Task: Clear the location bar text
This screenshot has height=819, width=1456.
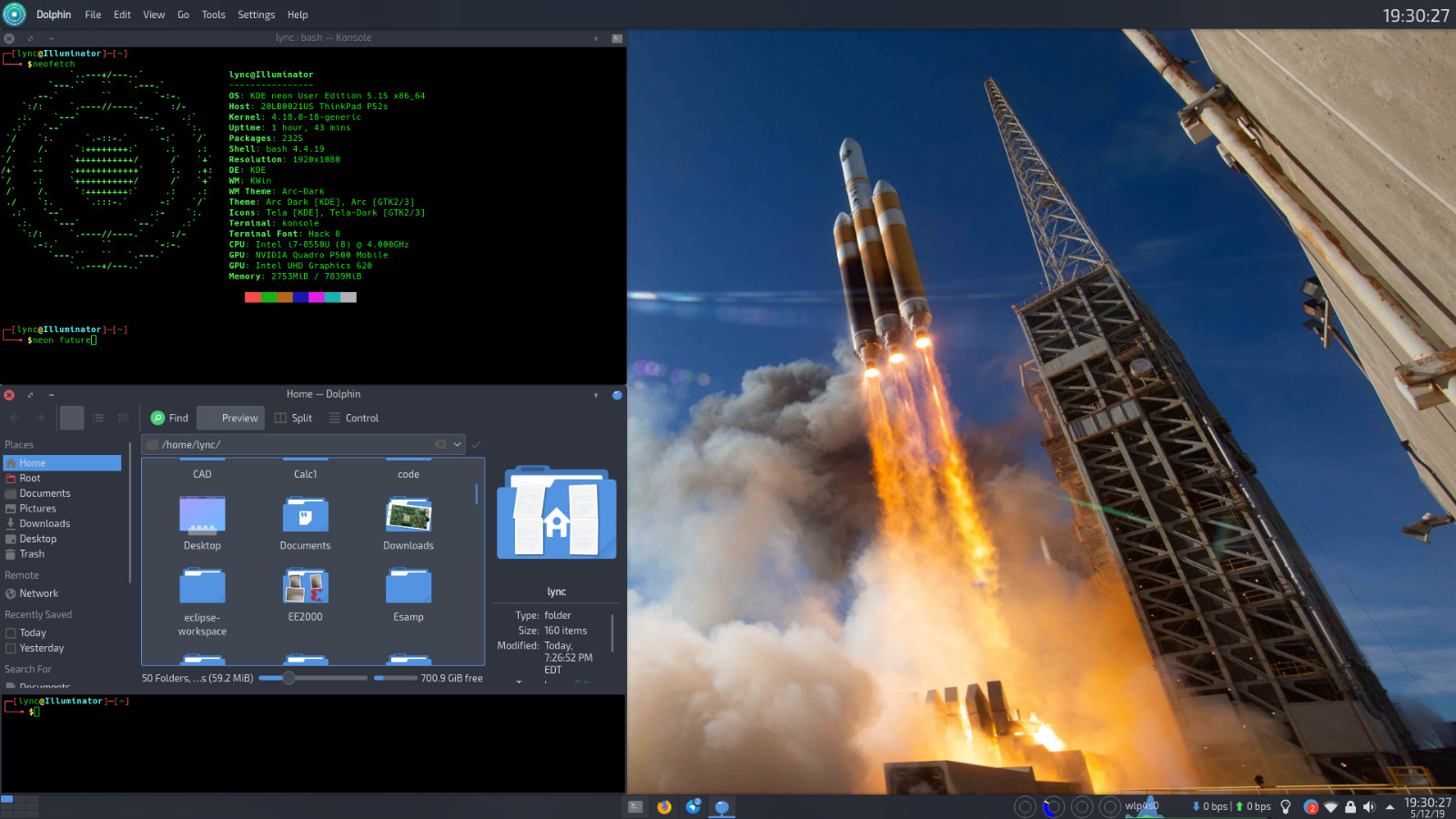Action: pyautogui.click(x=440, y=444)
